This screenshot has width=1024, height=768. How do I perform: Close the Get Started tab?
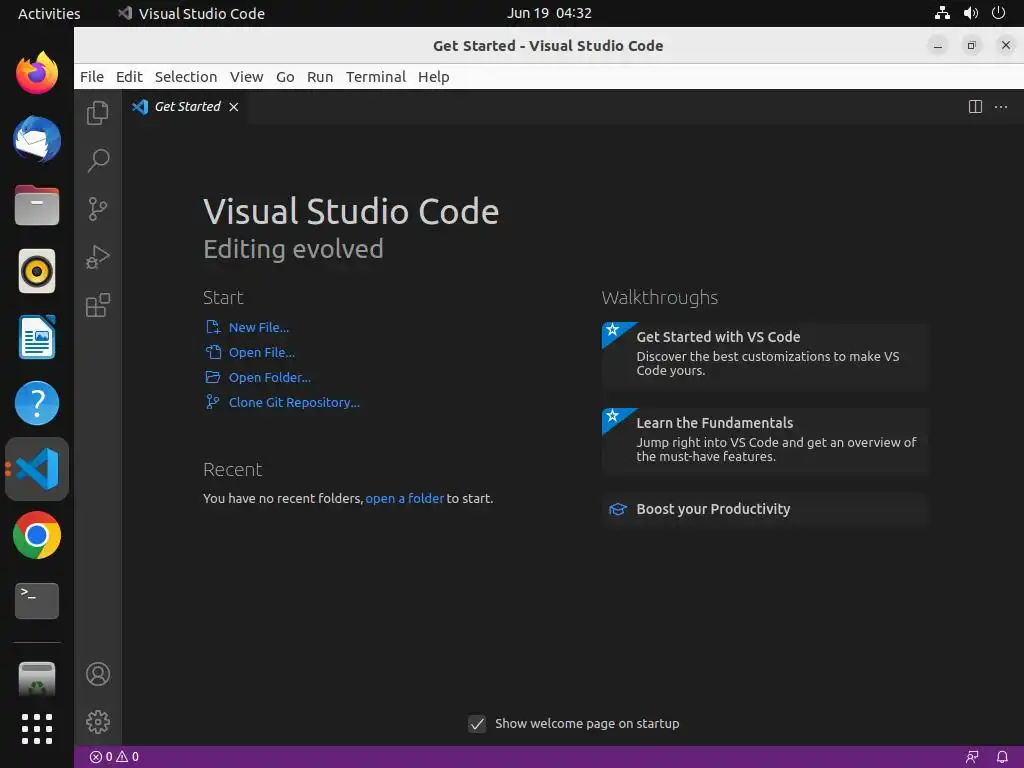point(234,106)
